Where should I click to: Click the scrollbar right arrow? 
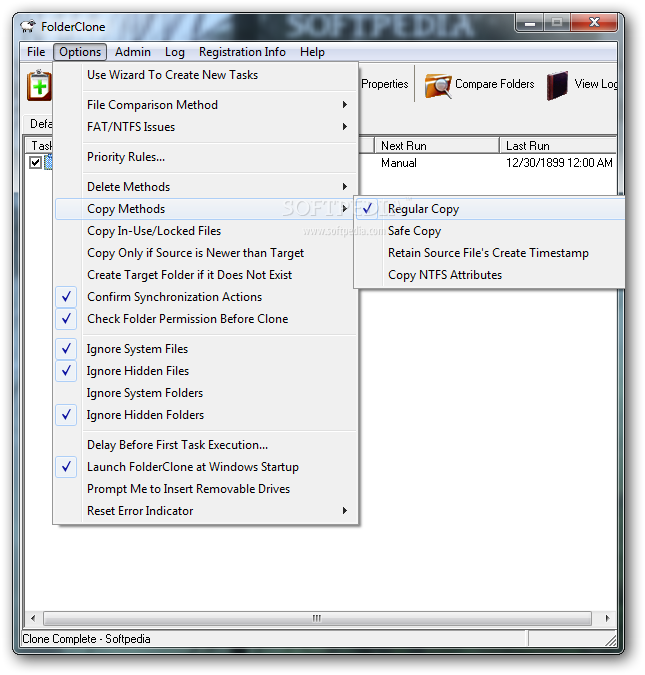tap(607, 619)
